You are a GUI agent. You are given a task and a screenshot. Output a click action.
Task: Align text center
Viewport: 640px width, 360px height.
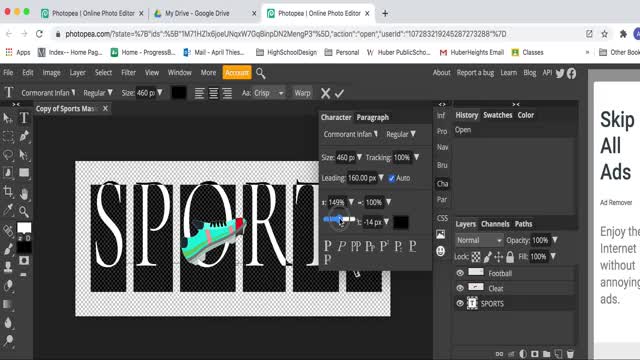(213, 93)
